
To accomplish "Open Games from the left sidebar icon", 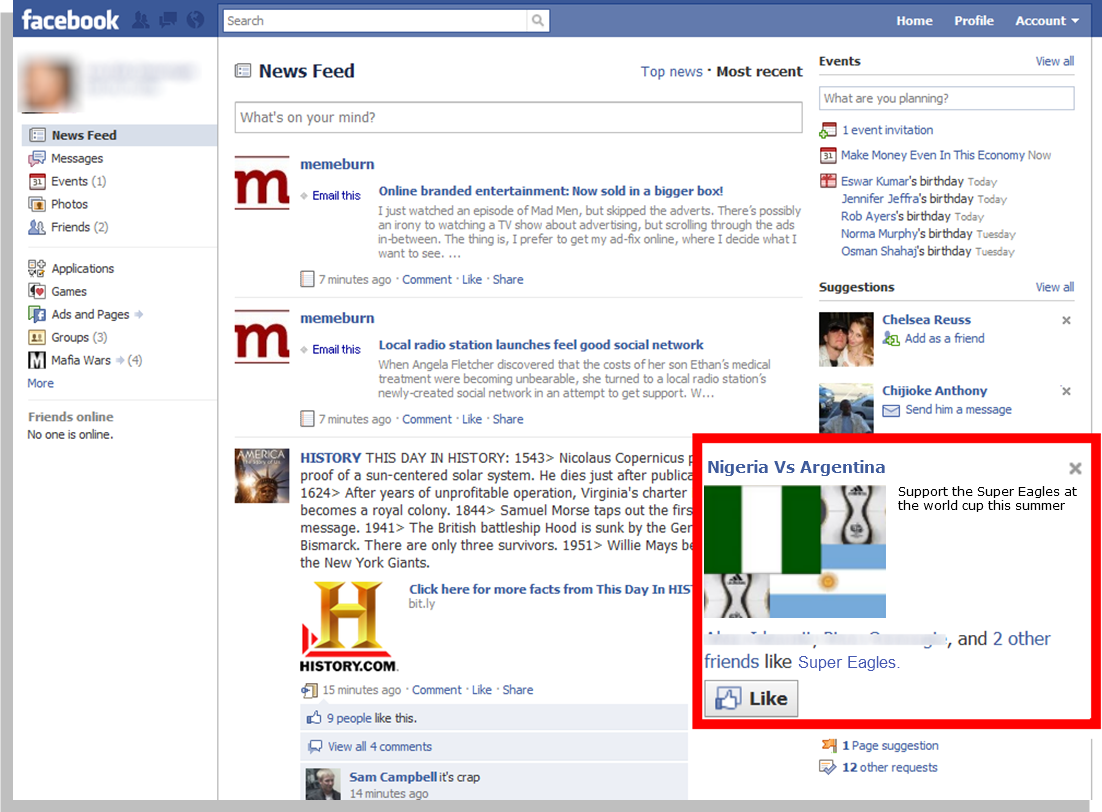I will 37,291.
